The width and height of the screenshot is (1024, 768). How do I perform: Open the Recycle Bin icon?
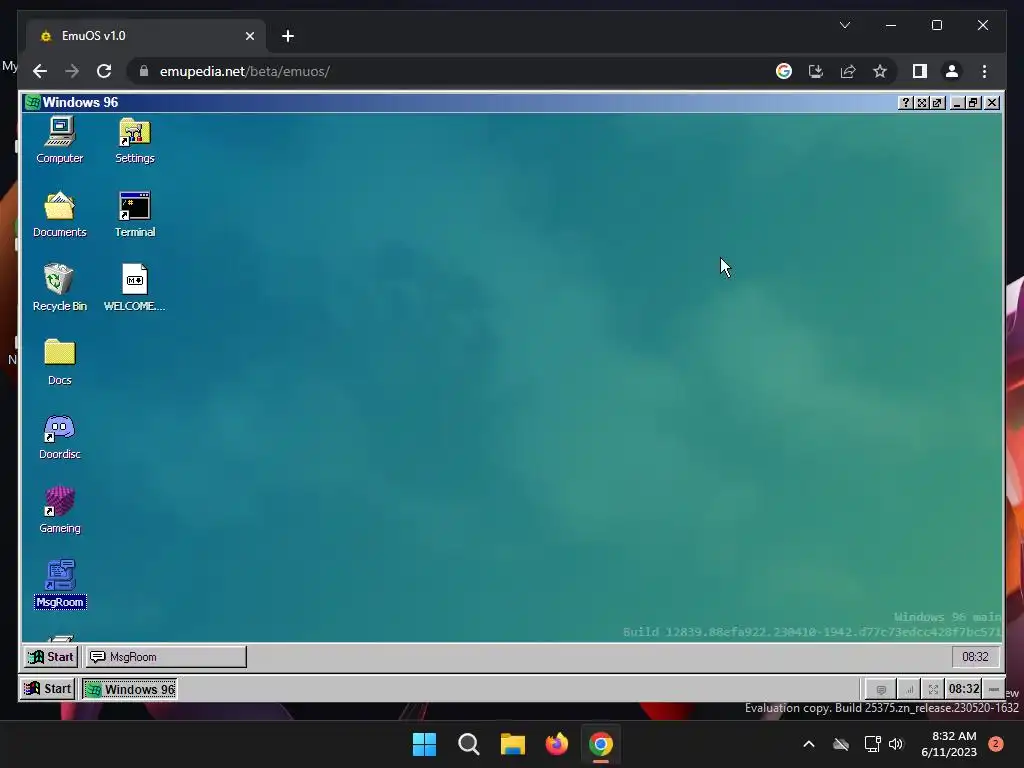point(59,288)
